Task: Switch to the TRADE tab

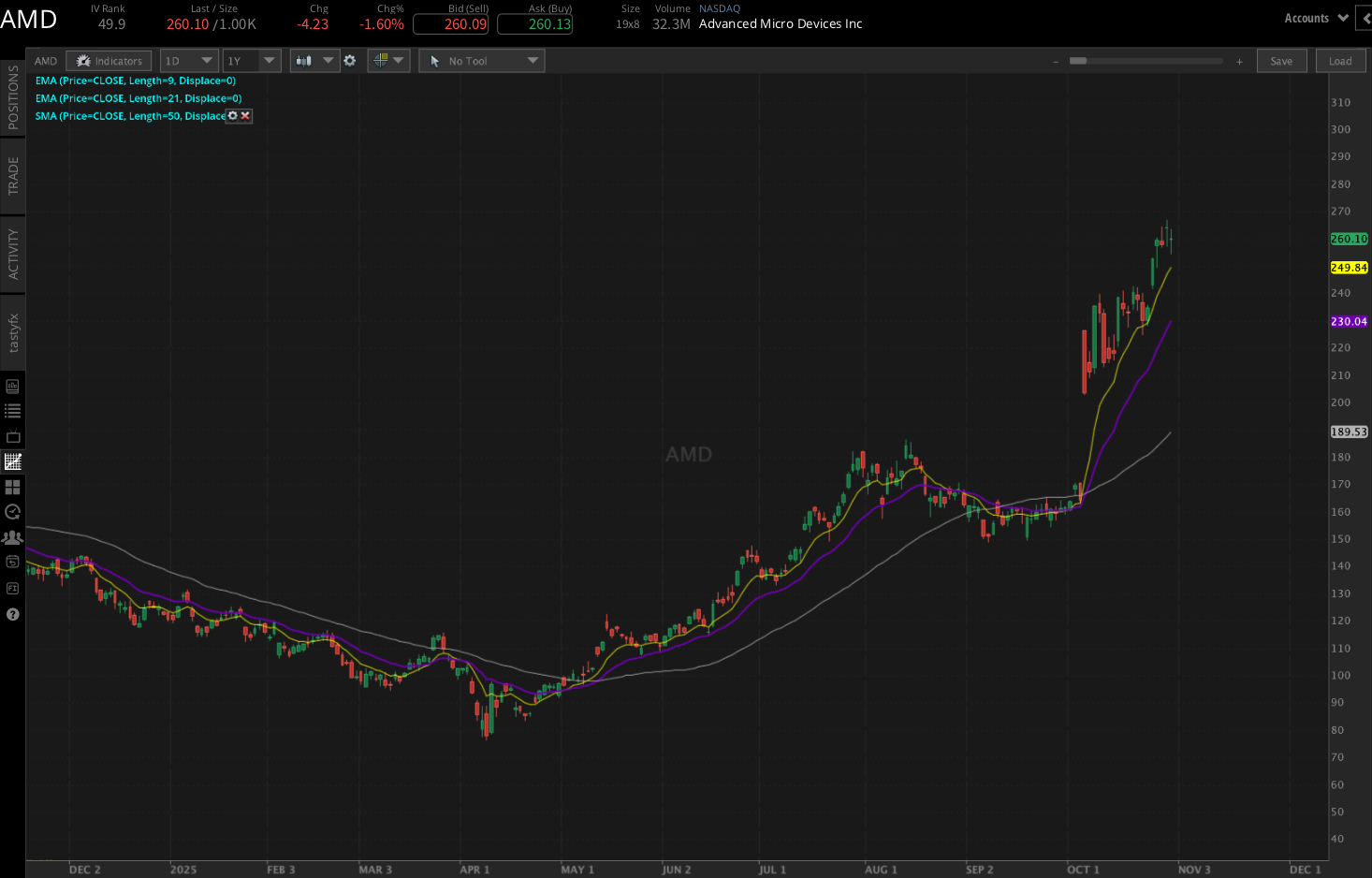Action: [13, 176]
